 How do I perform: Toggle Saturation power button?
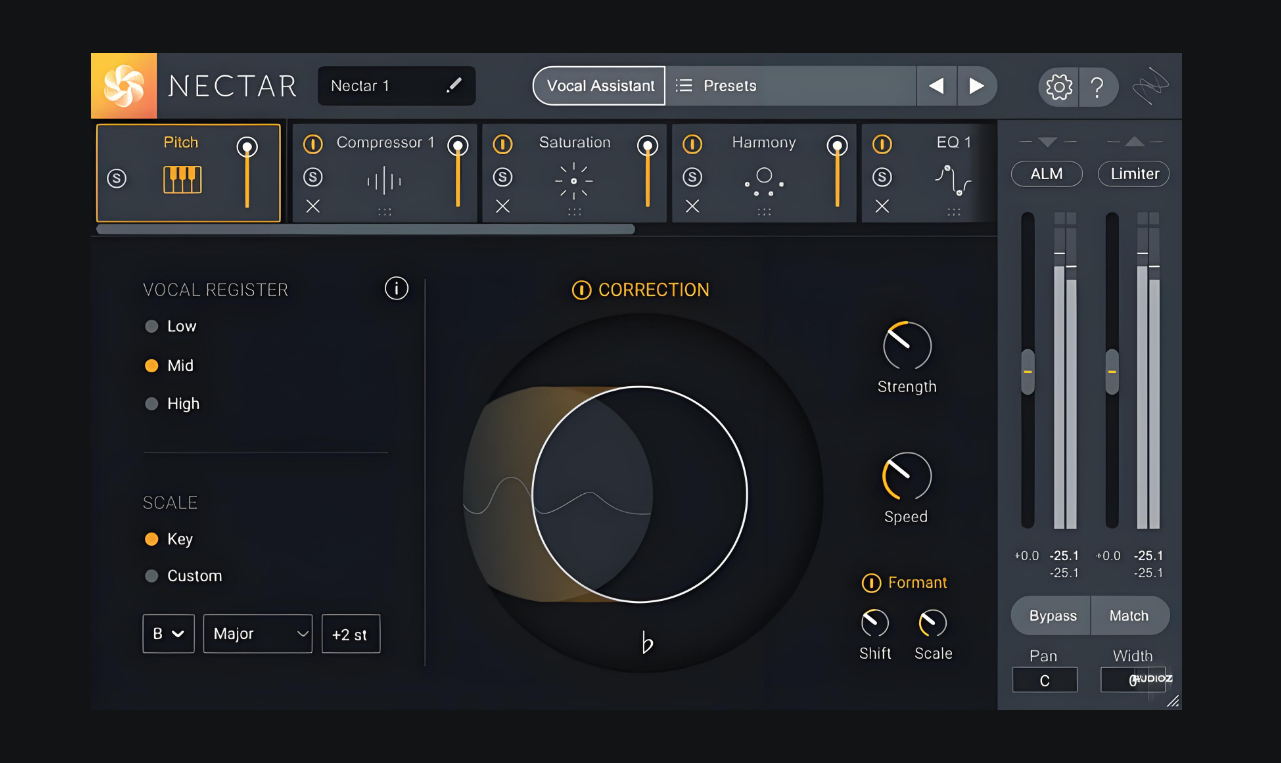[503, 144]
